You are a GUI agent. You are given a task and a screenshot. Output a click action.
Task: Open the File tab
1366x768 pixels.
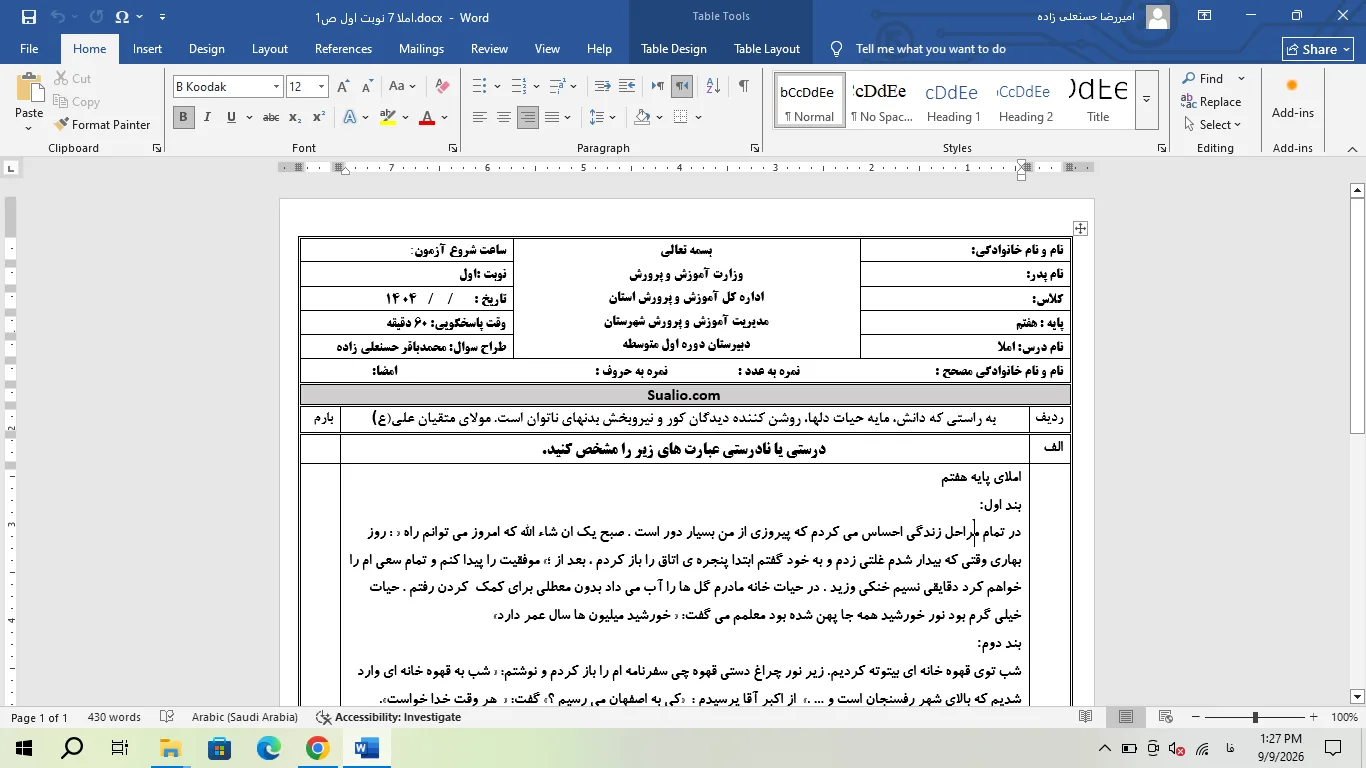(29, 48)
